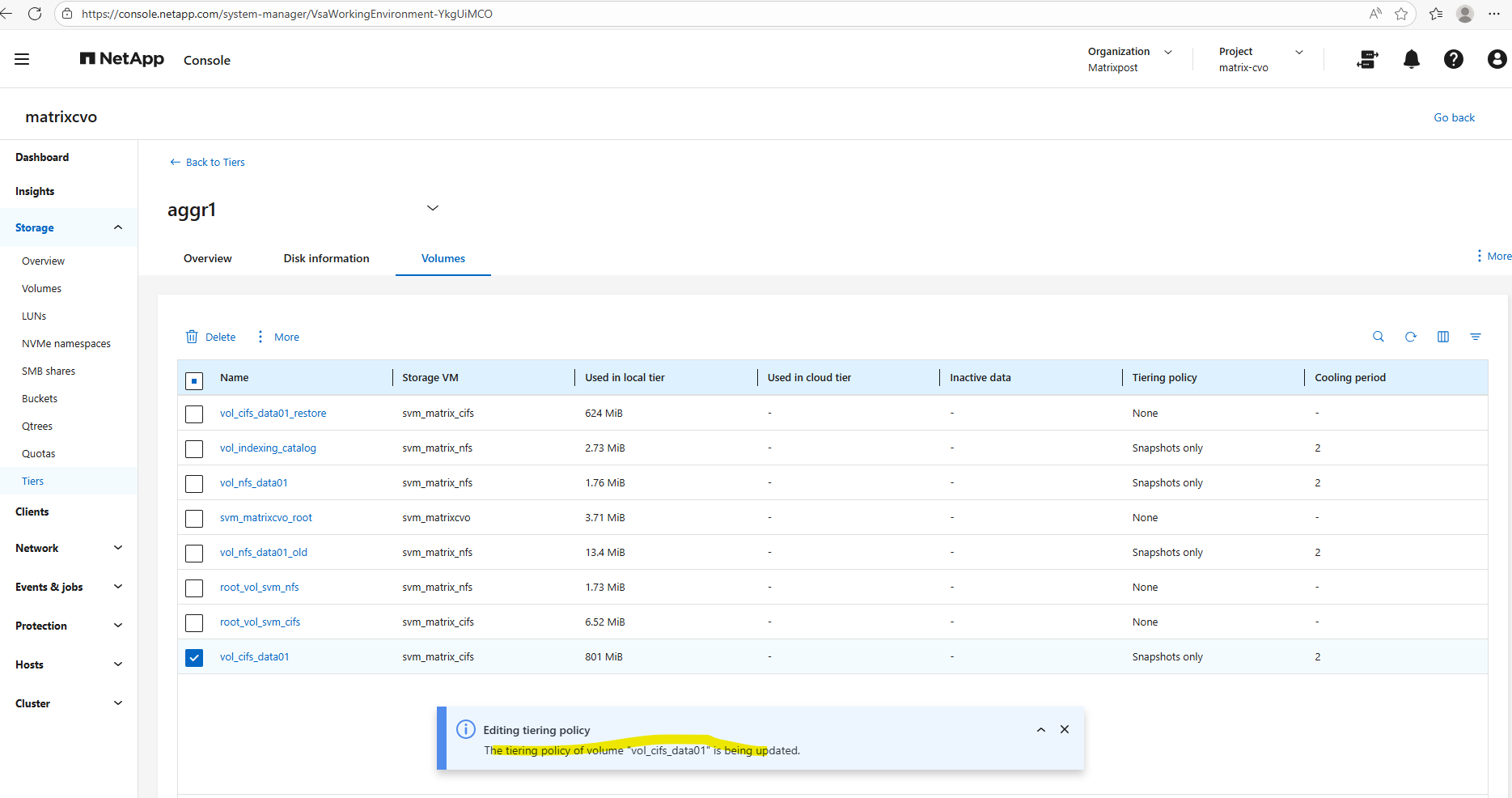Open the hamburger navigation menu
The image size is (1512, 798).
(22, 59)
